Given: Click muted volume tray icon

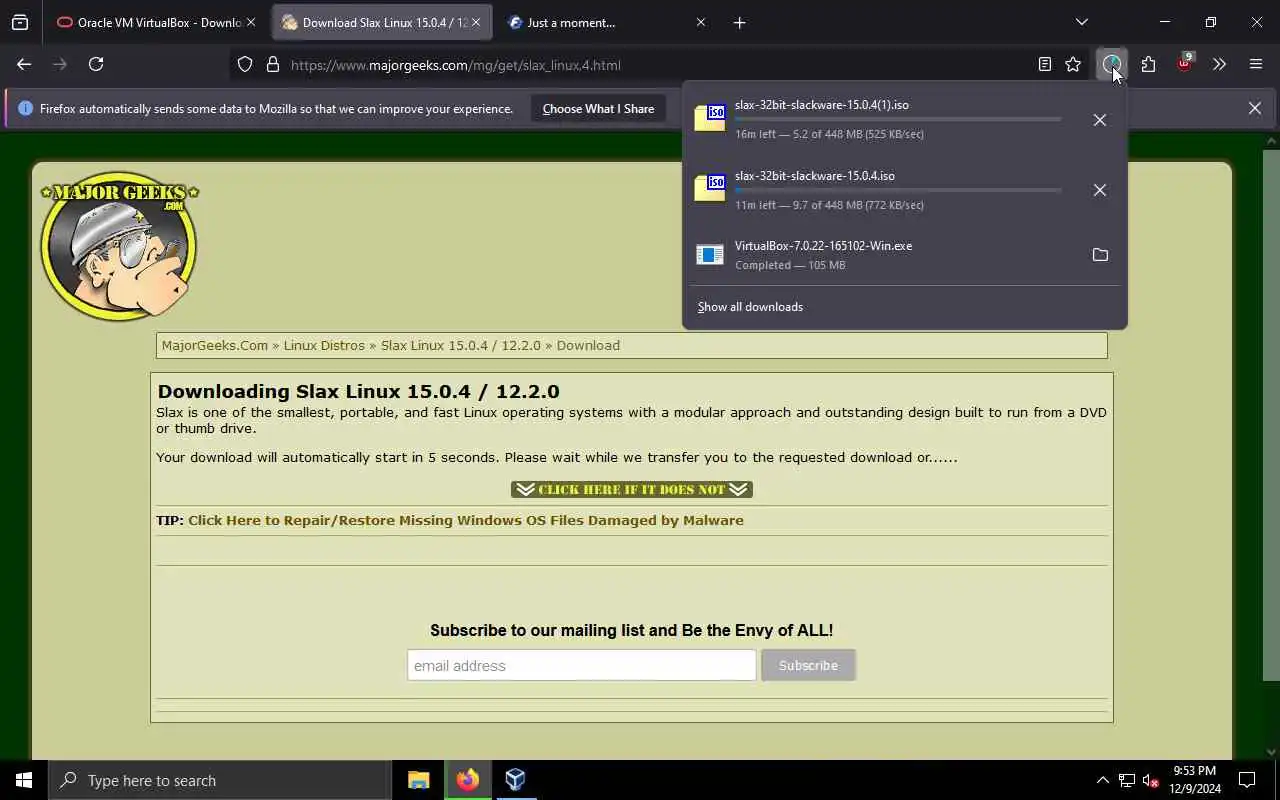Looking at the screenshot, I should coord(1151,780).
